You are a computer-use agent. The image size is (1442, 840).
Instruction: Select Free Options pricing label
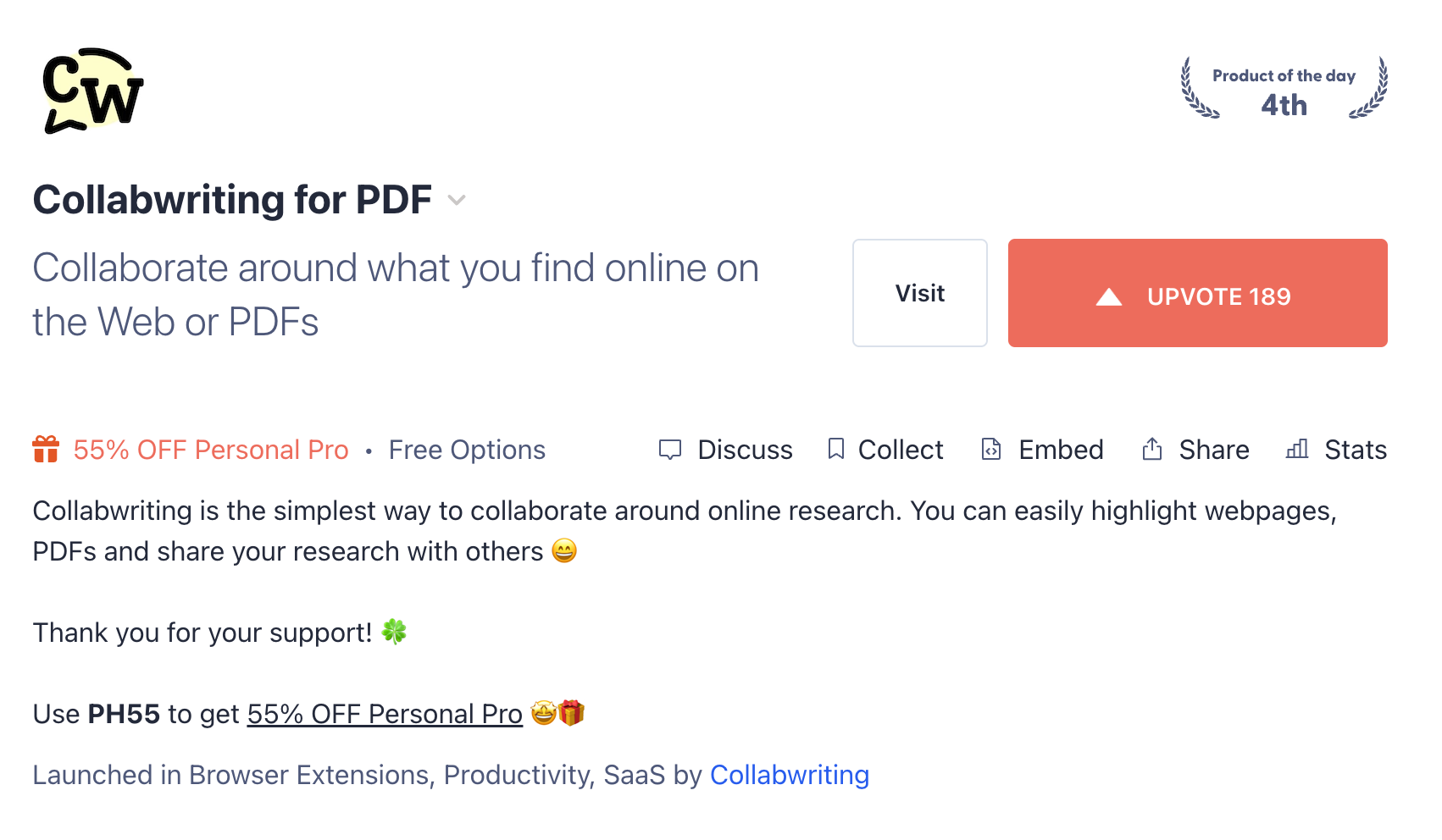tap(467, 450)
